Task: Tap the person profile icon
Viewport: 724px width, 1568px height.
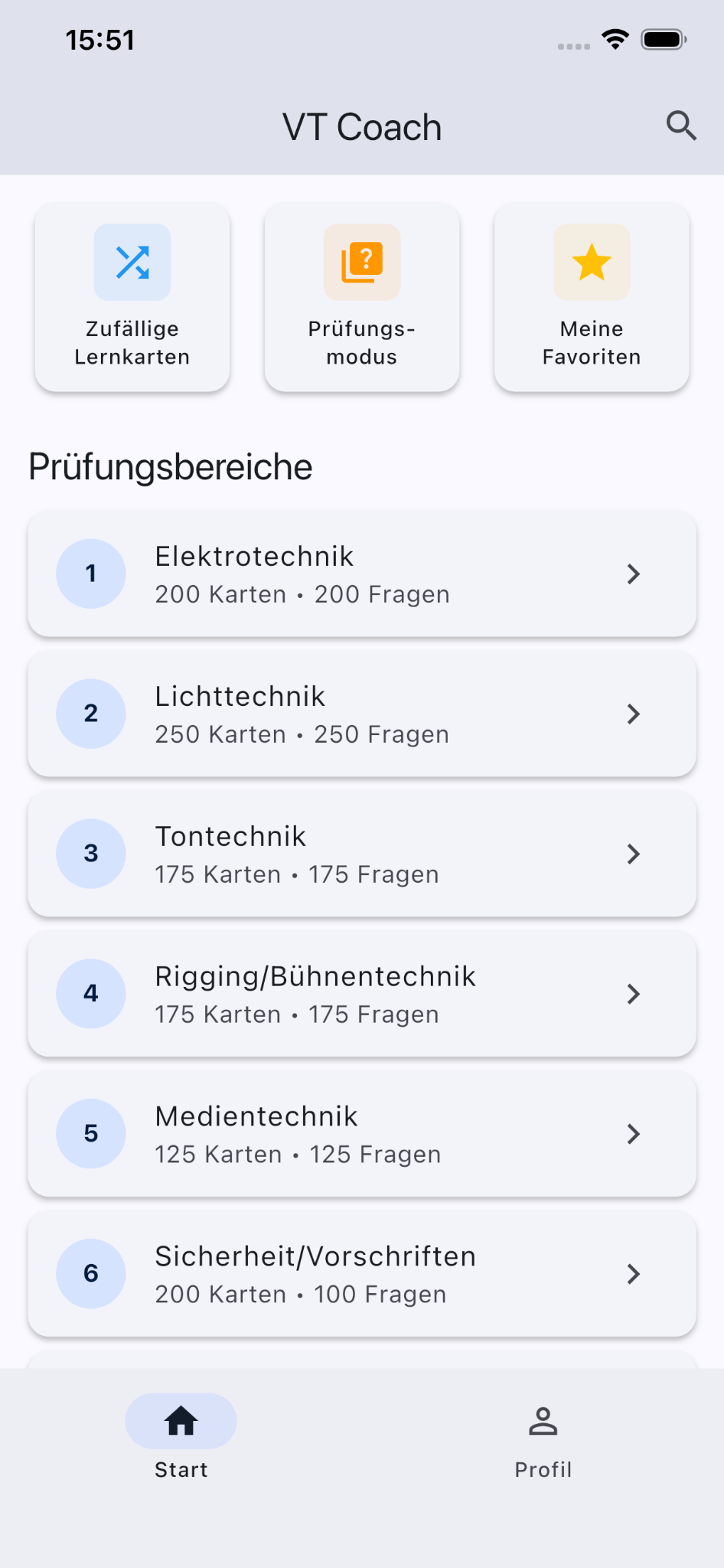Action: coord(543,1421)
